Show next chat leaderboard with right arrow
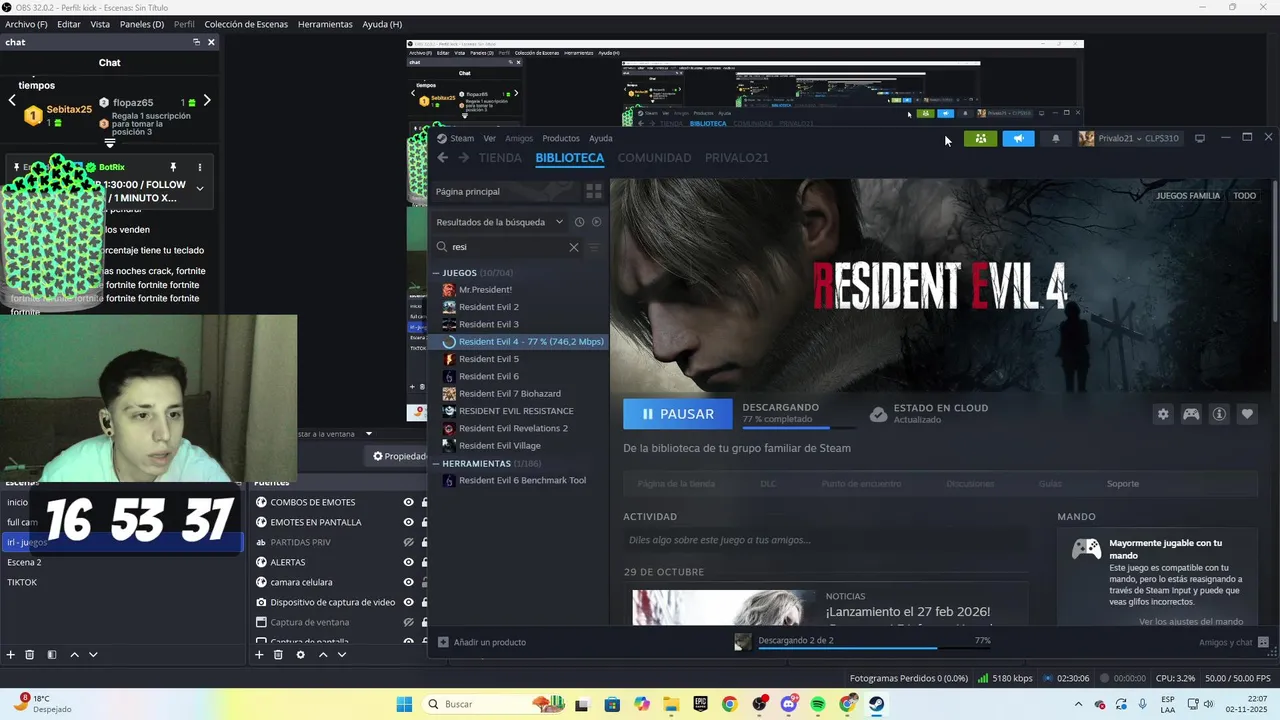Screen dimensions: 1280x720 [207, 101]
